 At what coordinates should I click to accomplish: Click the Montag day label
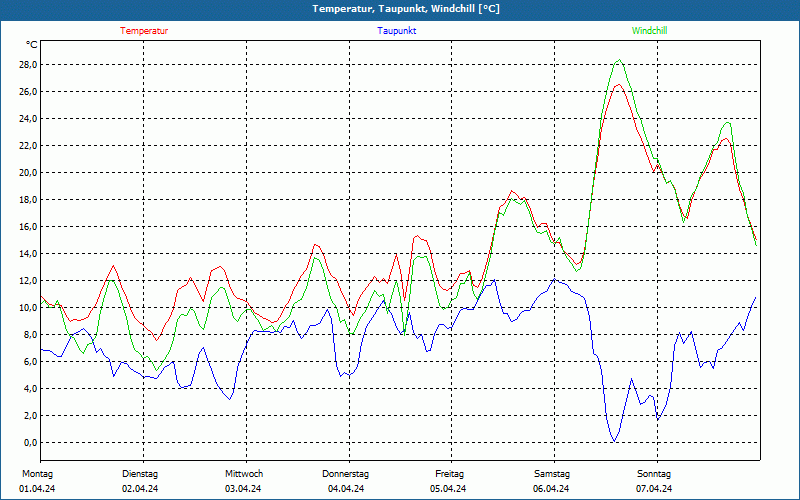pos(37,474)
